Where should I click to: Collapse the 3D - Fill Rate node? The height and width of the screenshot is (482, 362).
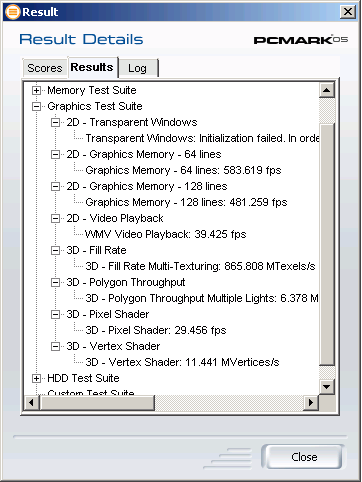55,250
